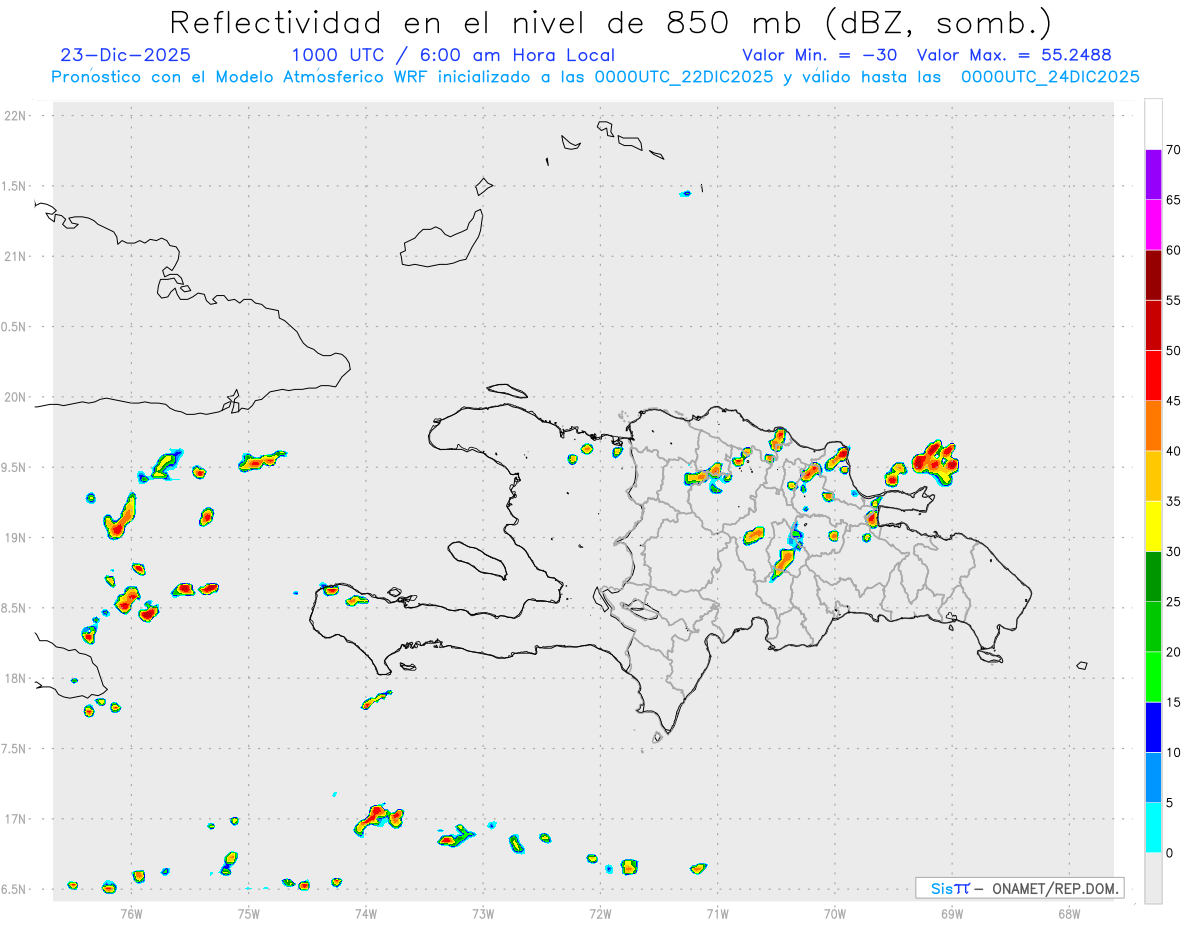Screen dimensions: 1200x927
Task: Click the '72W' longitude axis label
Action: point(600,912)
